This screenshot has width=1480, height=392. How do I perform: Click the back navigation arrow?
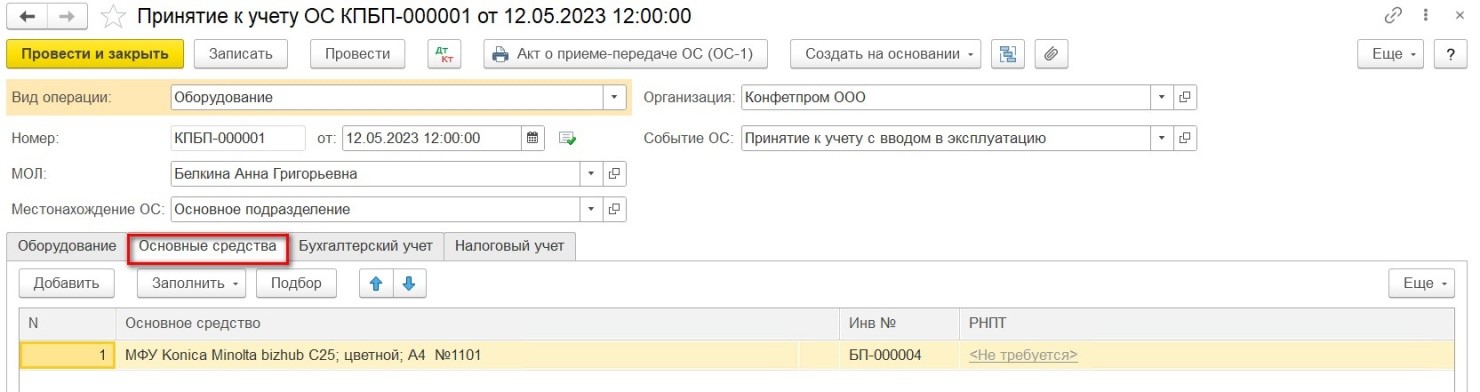(x=27, y=17)
